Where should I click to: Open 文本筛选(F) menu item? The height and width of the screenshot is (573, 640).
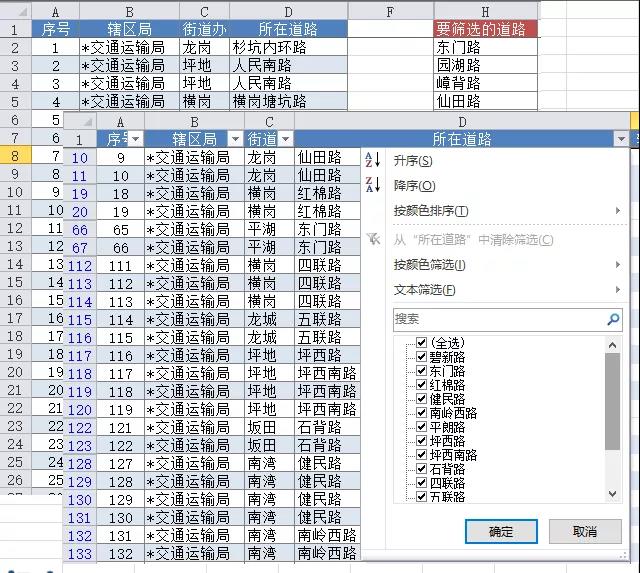coord(424,290)
